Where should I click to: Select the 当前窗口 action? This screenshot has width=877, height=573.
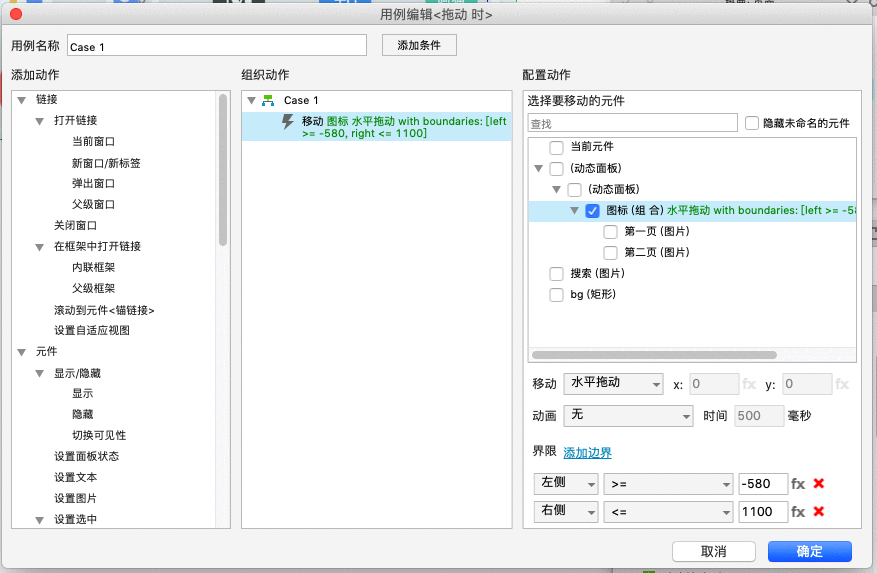click(93, 142)
